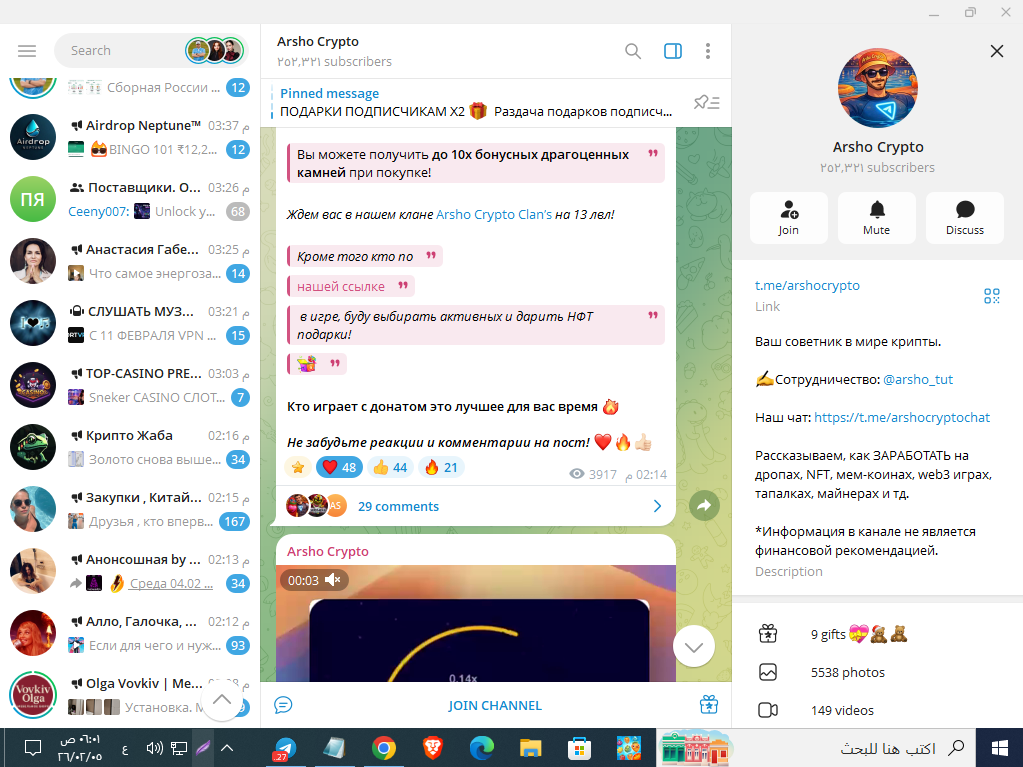This screenshot has width=1023, height=767.
Task: Open Brave browser from the taskbar
Action: [433, 748]
